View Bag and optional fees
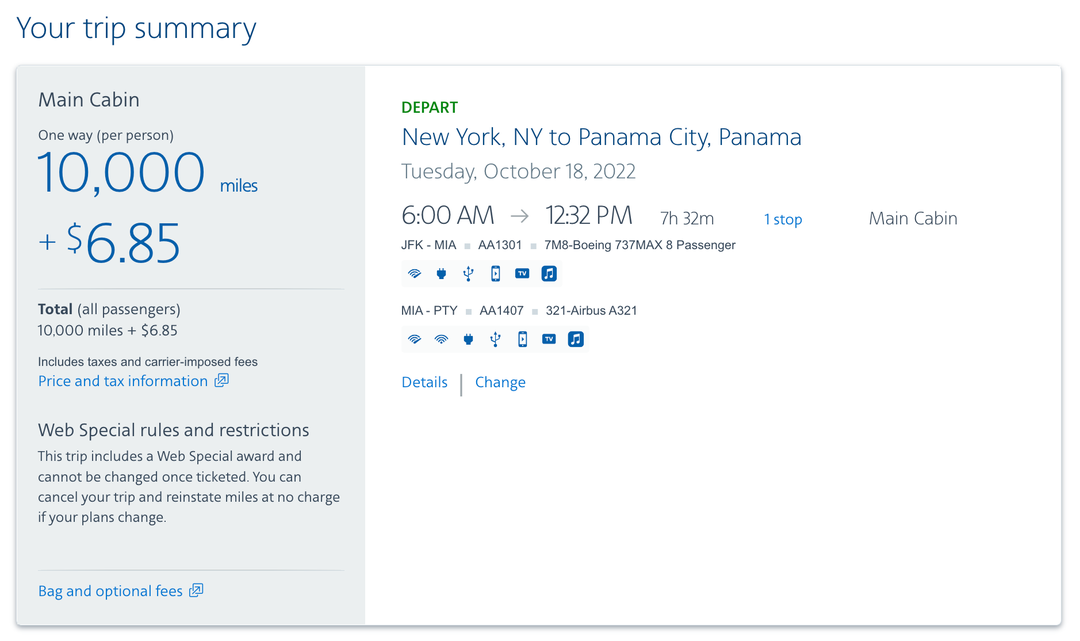This screenshot has height=641, width=1080. pyautogui.click(x=111, y=590)
